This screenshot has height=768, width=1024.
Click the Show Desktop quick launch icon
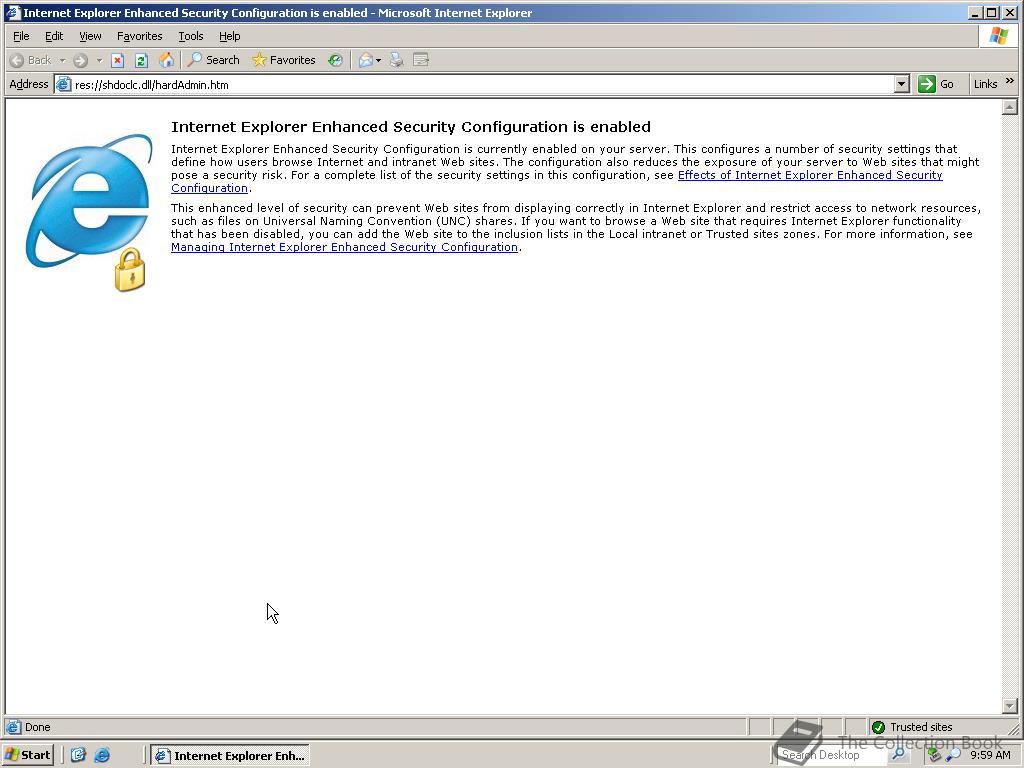pos(78,755)
